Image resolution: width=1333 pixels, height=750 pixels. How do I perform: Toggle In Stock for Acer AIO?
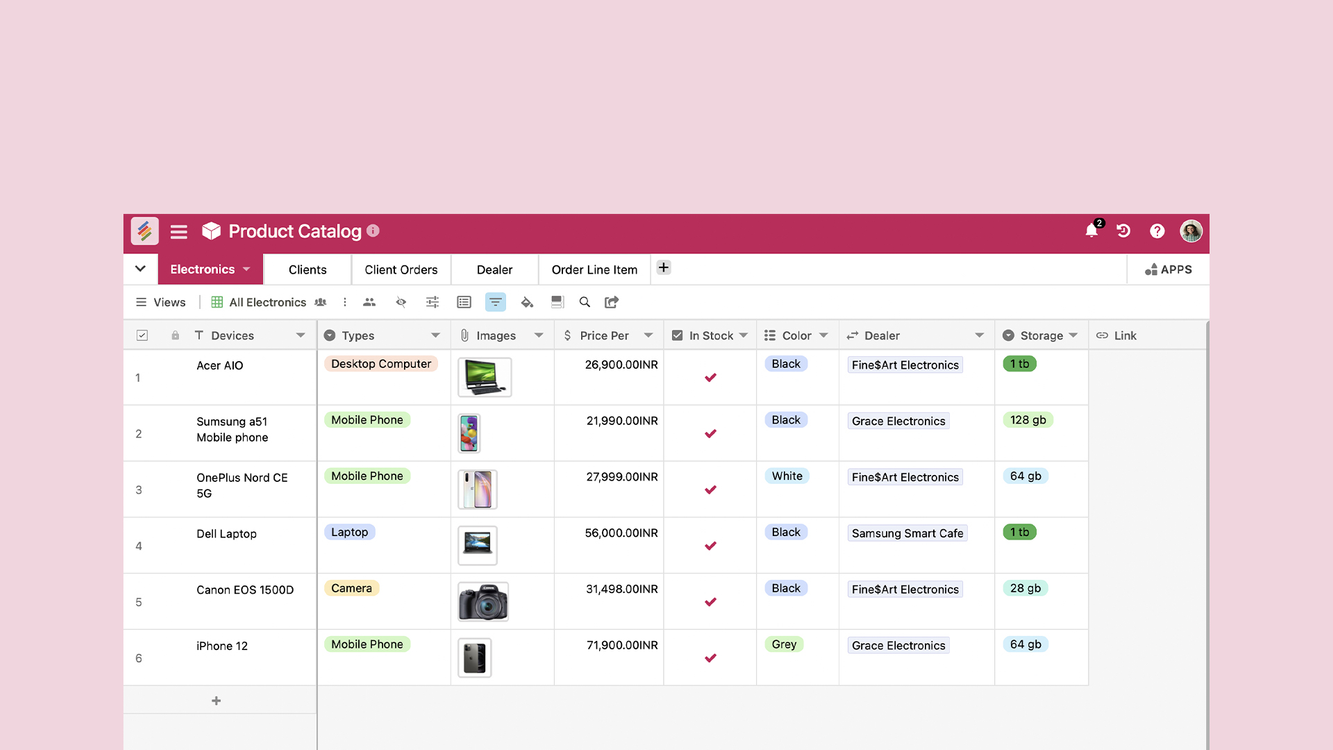coord(710,377)
